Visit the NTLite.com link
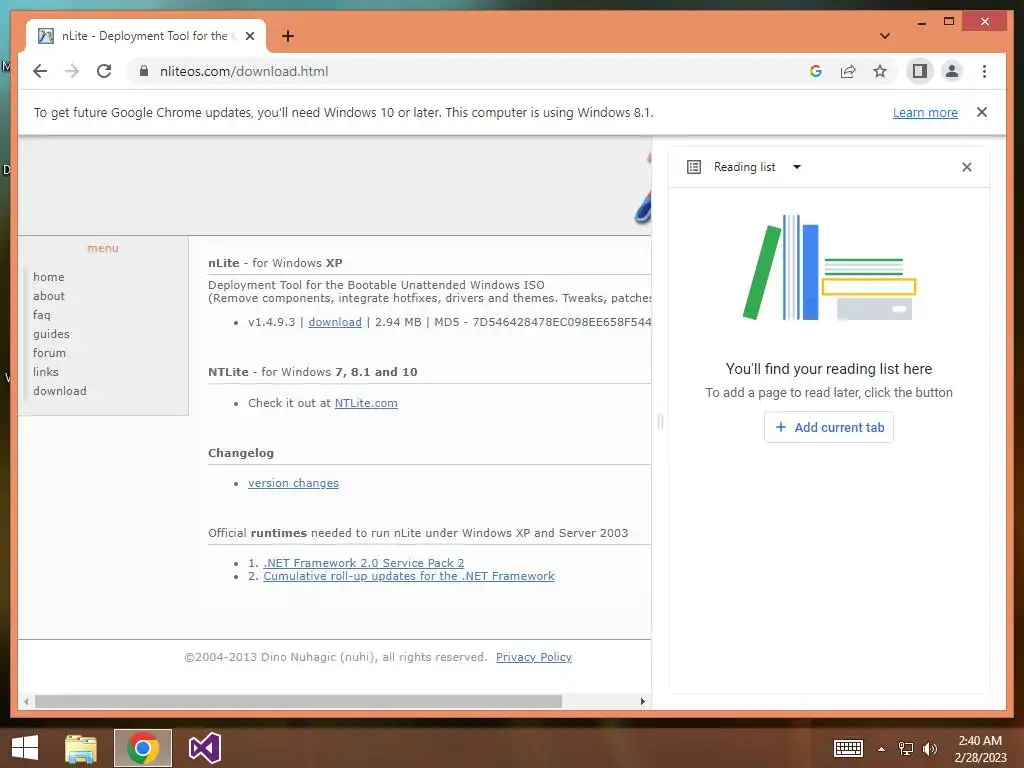This screenshot has width=1024, height=768. point(366,403)
